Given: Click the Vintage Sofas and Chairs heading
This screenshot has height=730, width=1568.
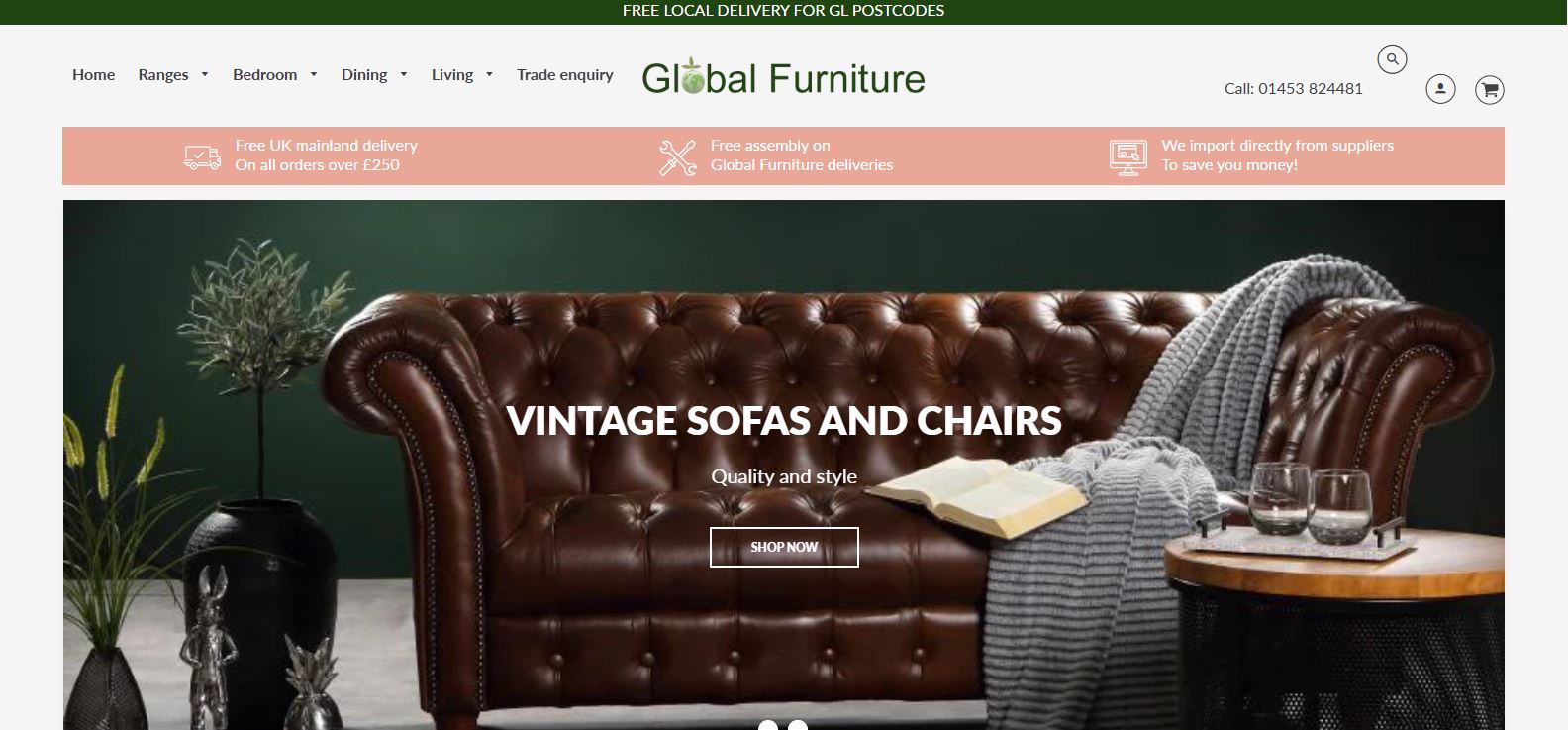Looking at the screenshot, I should point(784,421).
